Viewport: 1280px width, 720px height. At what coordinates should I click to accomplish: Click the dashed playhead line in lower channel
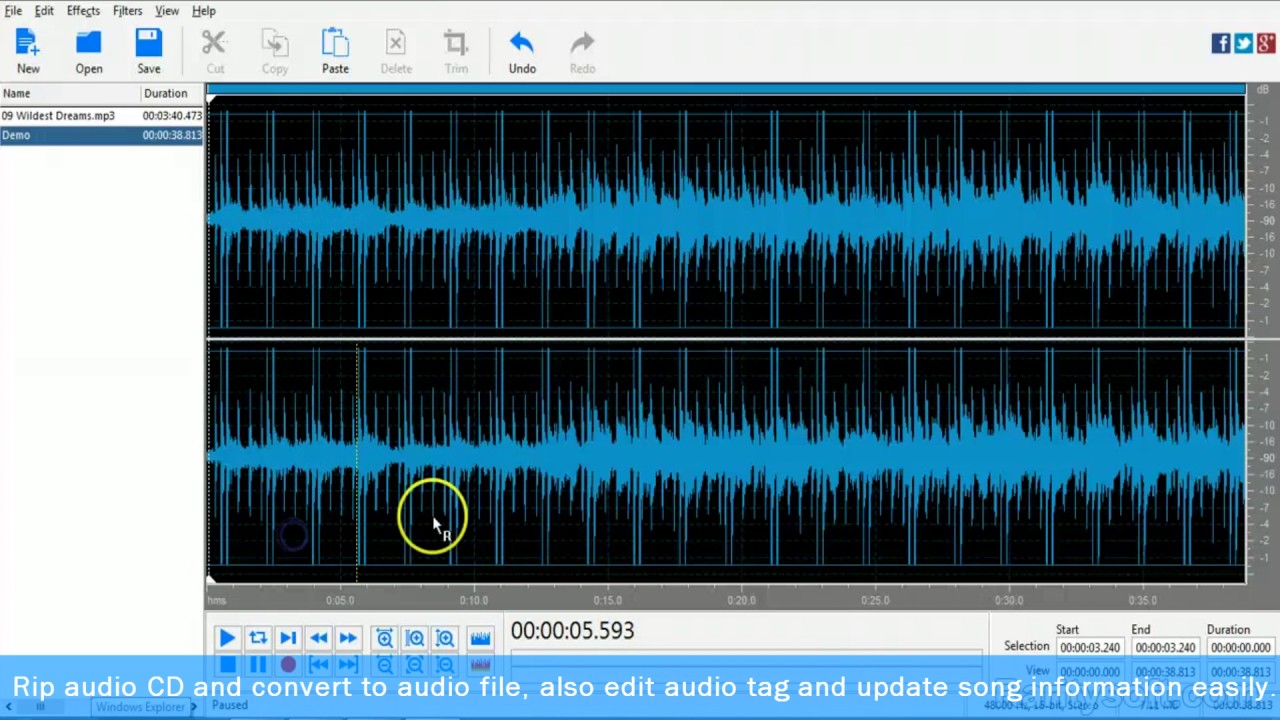357,460
